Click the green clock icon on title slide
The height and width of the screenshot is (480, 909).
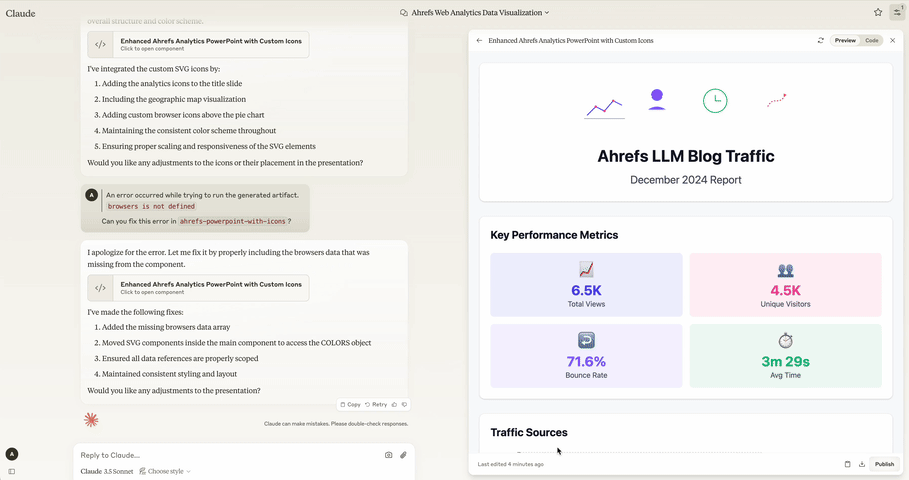[x=715, y=101]
